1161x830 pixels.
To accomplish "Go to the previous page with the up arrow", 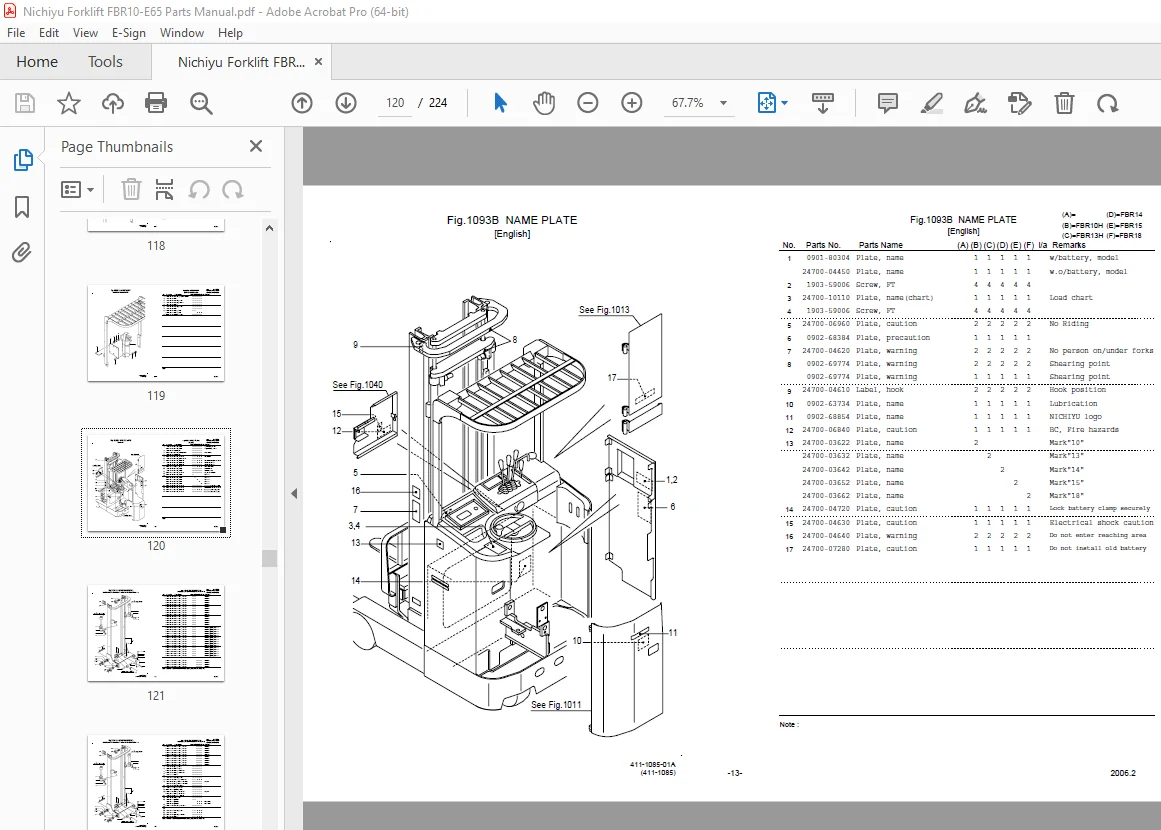I will click(302, 103).
